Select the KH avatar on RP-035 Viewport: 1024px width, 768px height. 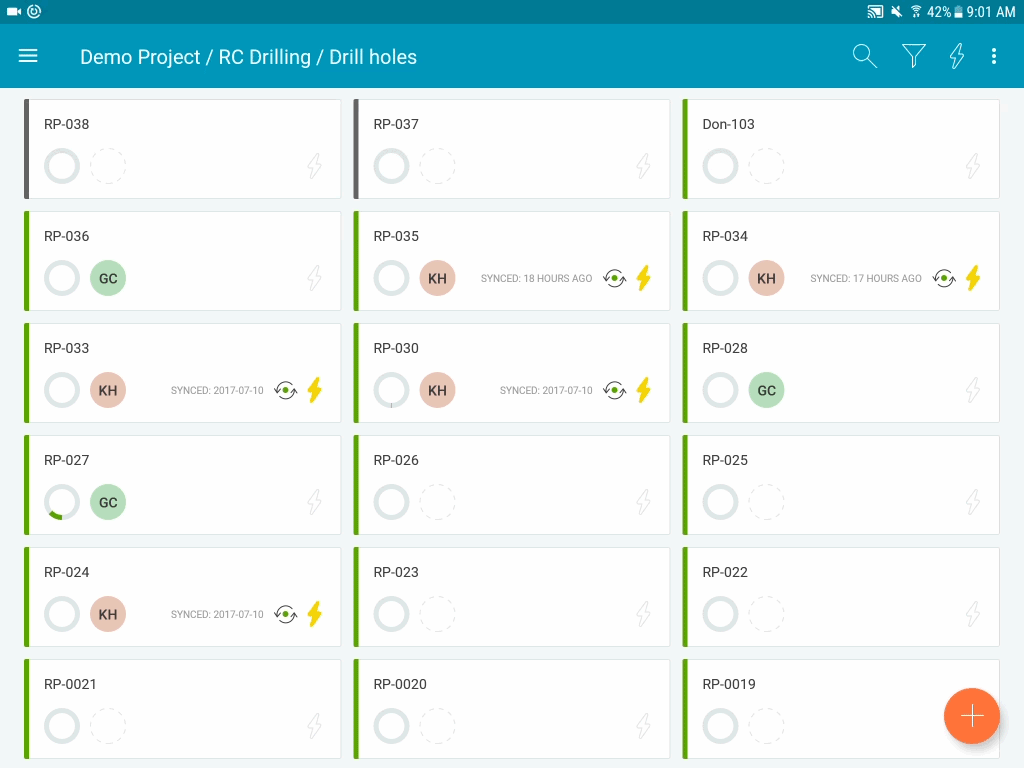click(x=437, y=278)
